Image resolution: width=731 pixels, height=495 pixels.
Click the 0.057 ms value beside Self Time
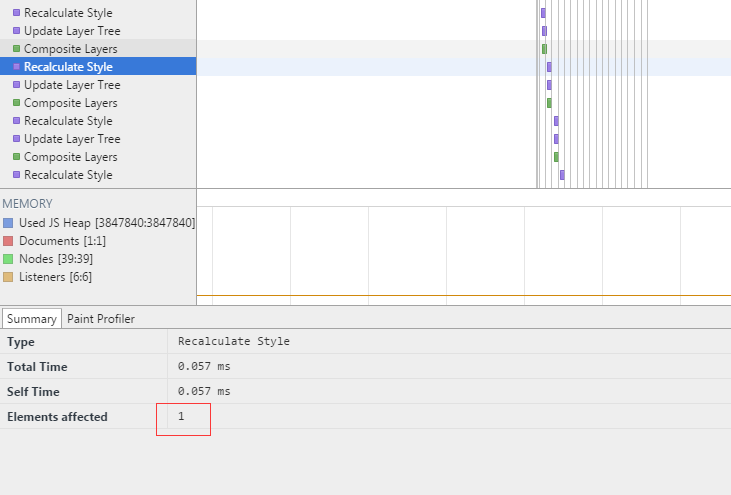click(204, 391)
